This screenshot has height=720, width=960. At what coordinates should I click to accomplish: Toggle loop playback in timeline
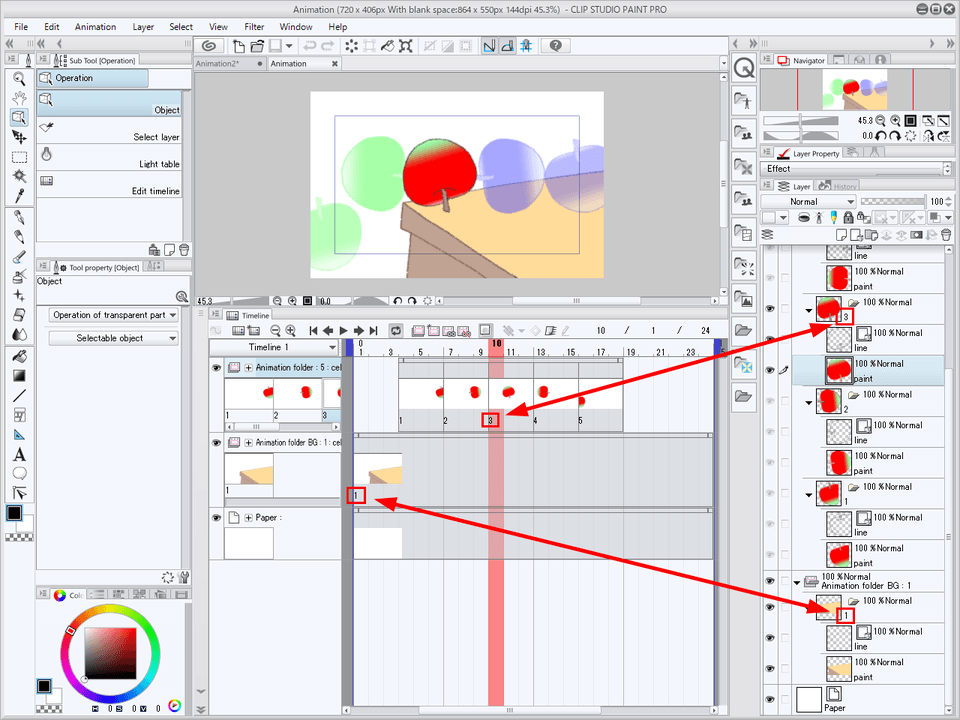[396, 331]
